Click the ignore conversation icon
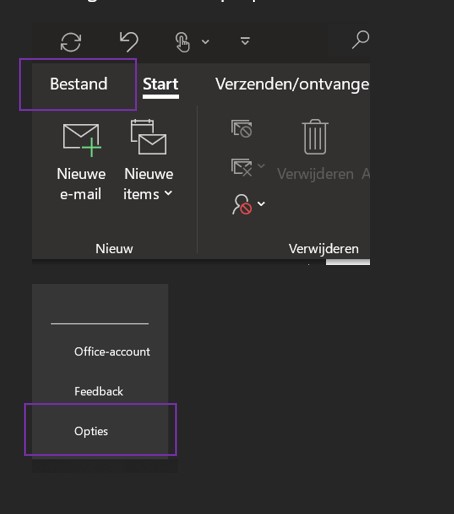Image resolution: width=454 pixels, height=514 pixels. 242,129
